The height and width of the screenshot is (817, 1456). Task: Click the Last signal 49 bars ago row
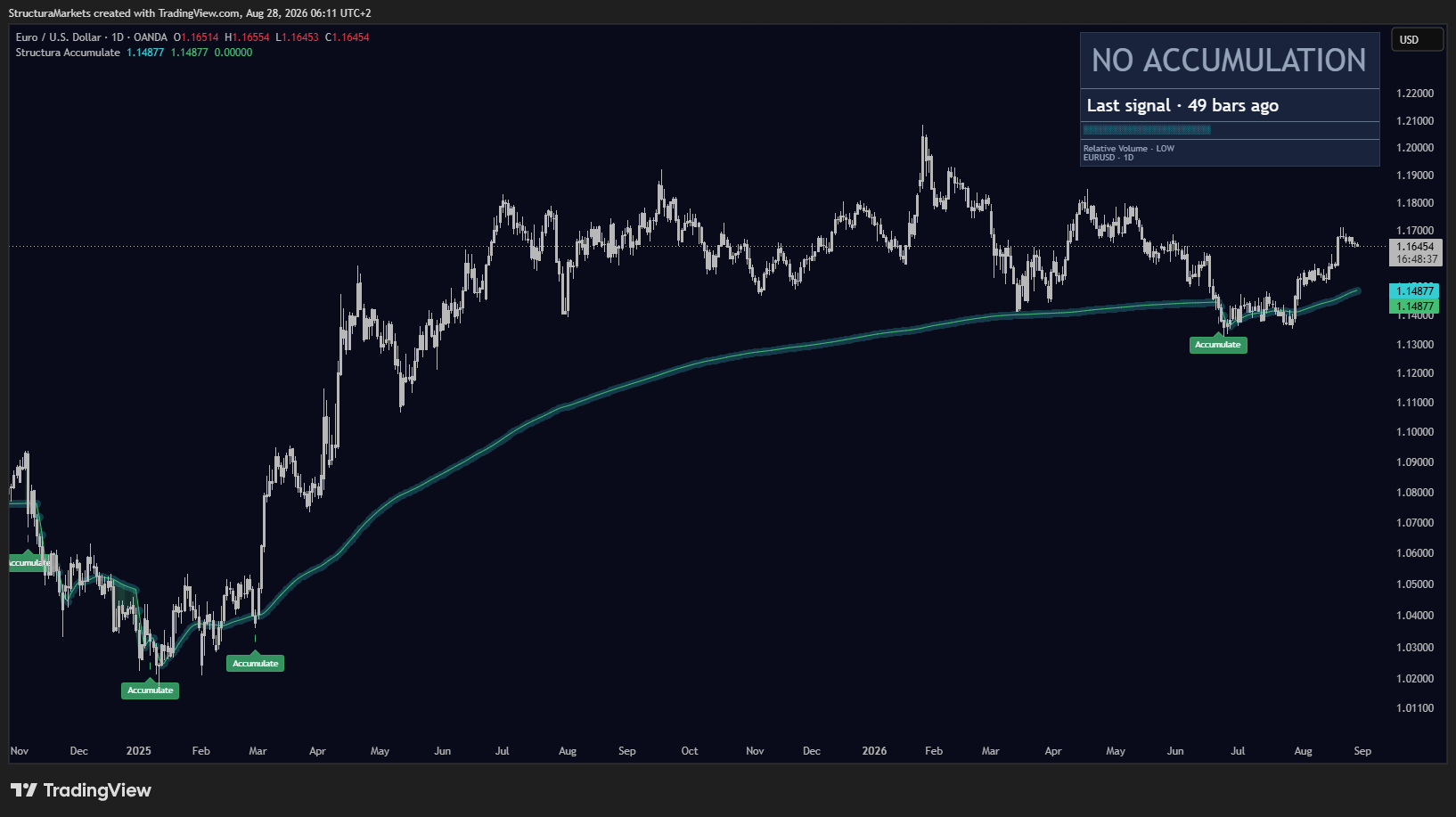tap(1230, 105)
